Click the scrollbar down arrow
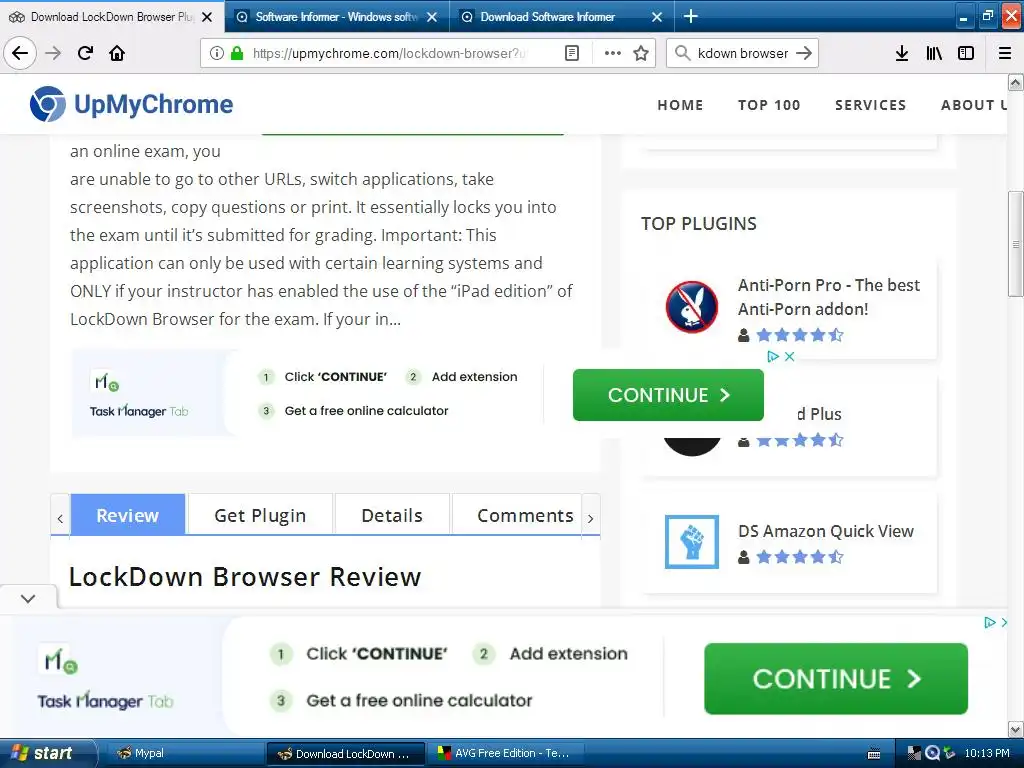 point(1015,729)
